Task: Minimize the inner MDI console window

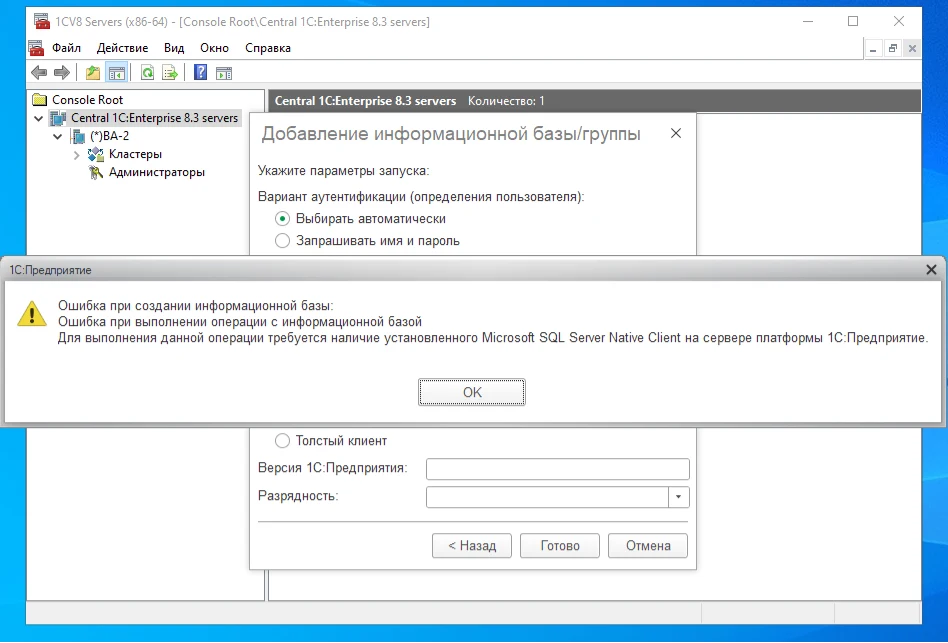Action: (872, 49)
